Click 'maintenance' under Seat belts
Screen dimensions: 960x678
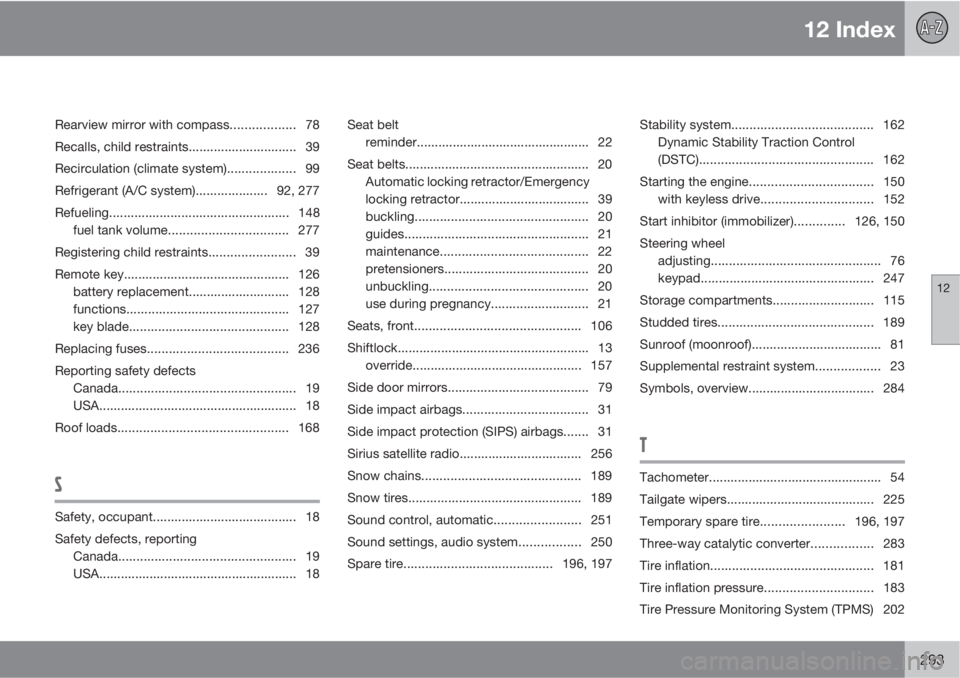point(489,252)
